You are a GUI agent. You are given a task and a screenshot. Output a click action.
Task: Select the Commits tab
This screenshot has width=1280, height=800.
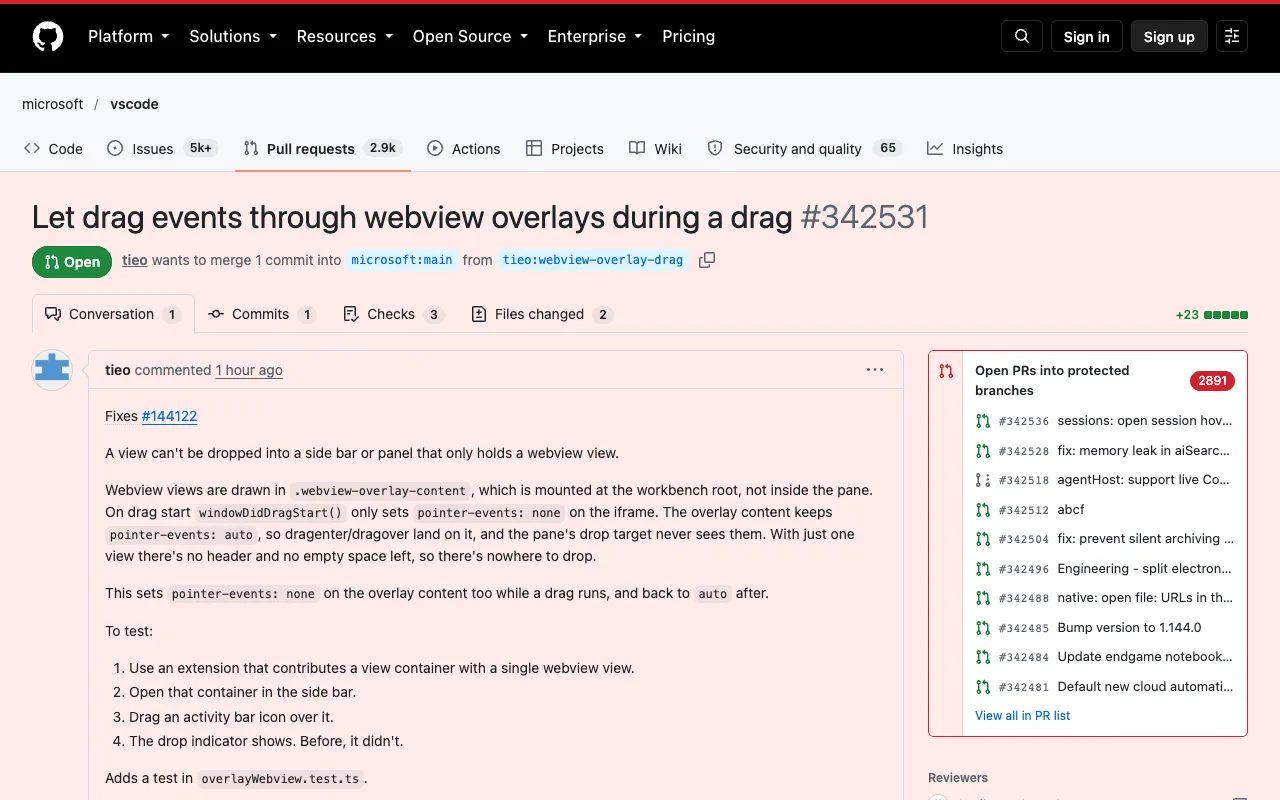262,314
